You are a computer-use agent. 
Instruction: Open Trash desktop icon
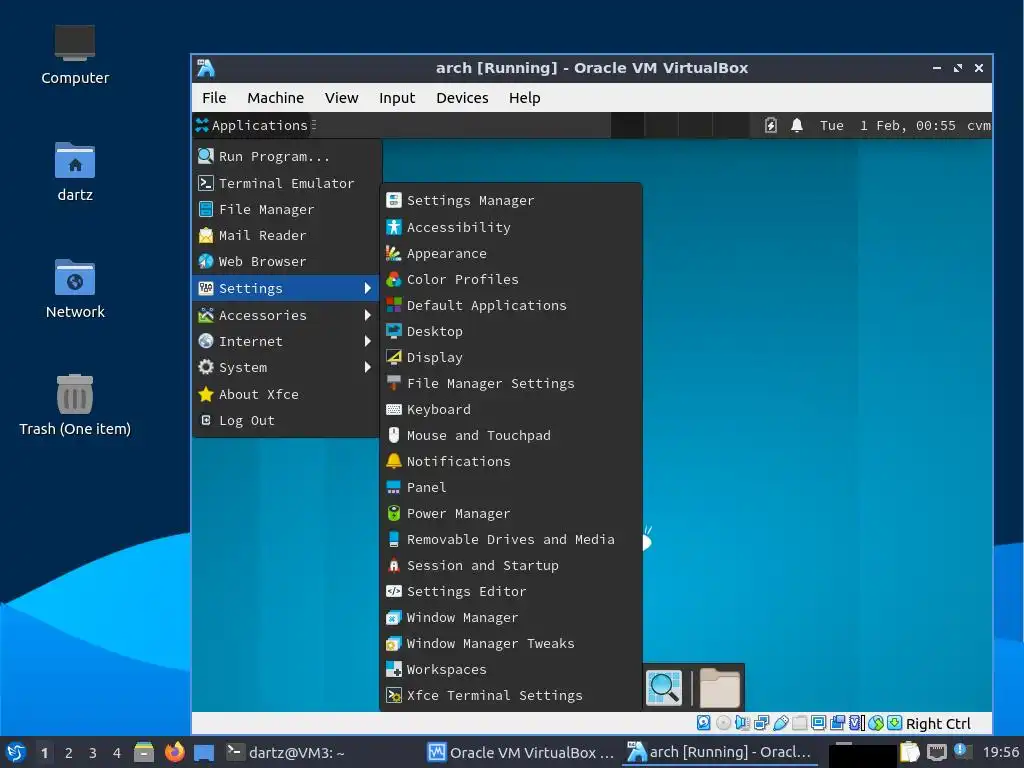tap(74, 405)
